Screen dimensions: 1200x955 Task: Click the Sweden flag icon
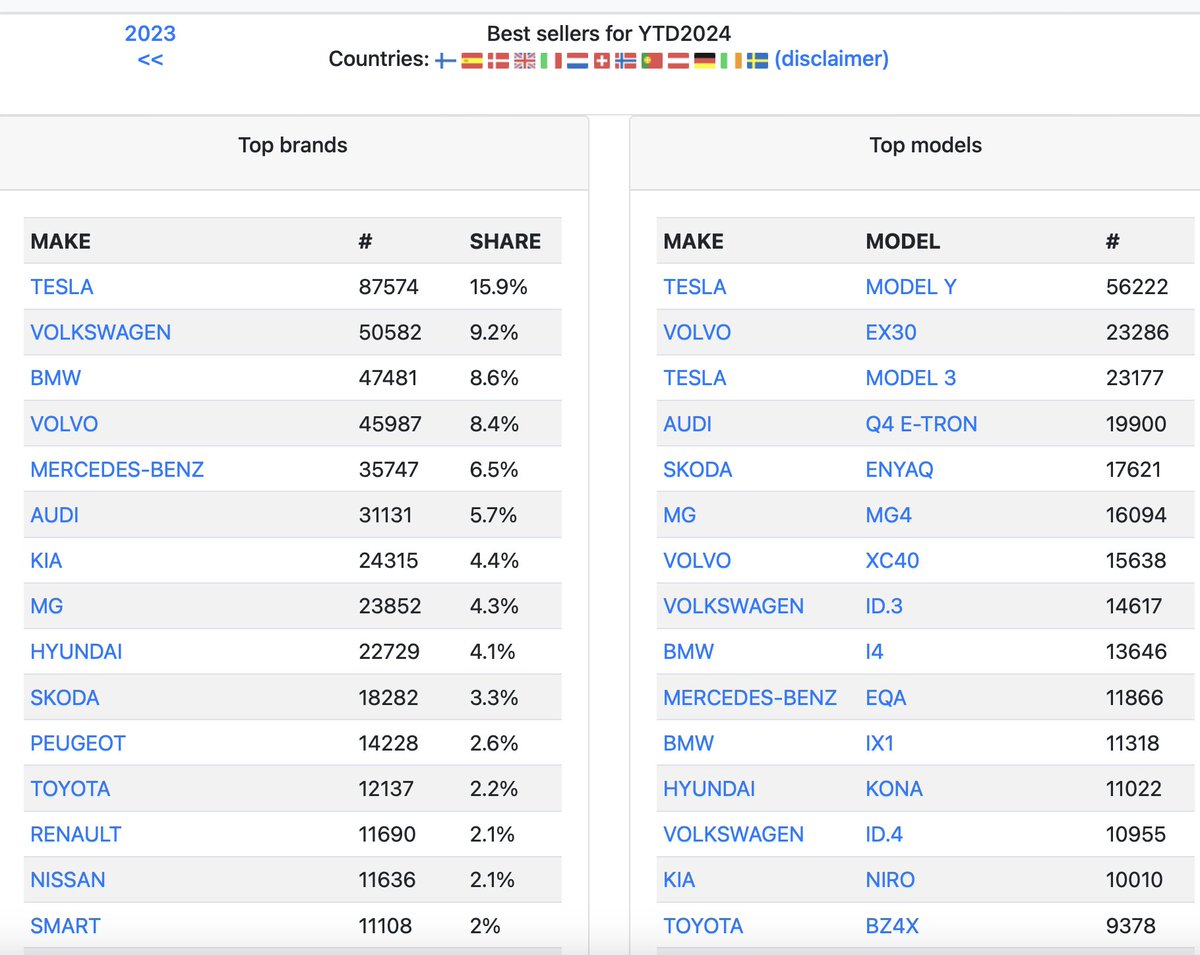coord(757,60)
